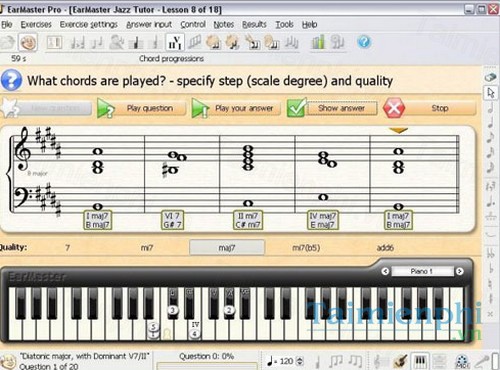
Task: Click the large blue question mark icon
Action: coord(12,80)
